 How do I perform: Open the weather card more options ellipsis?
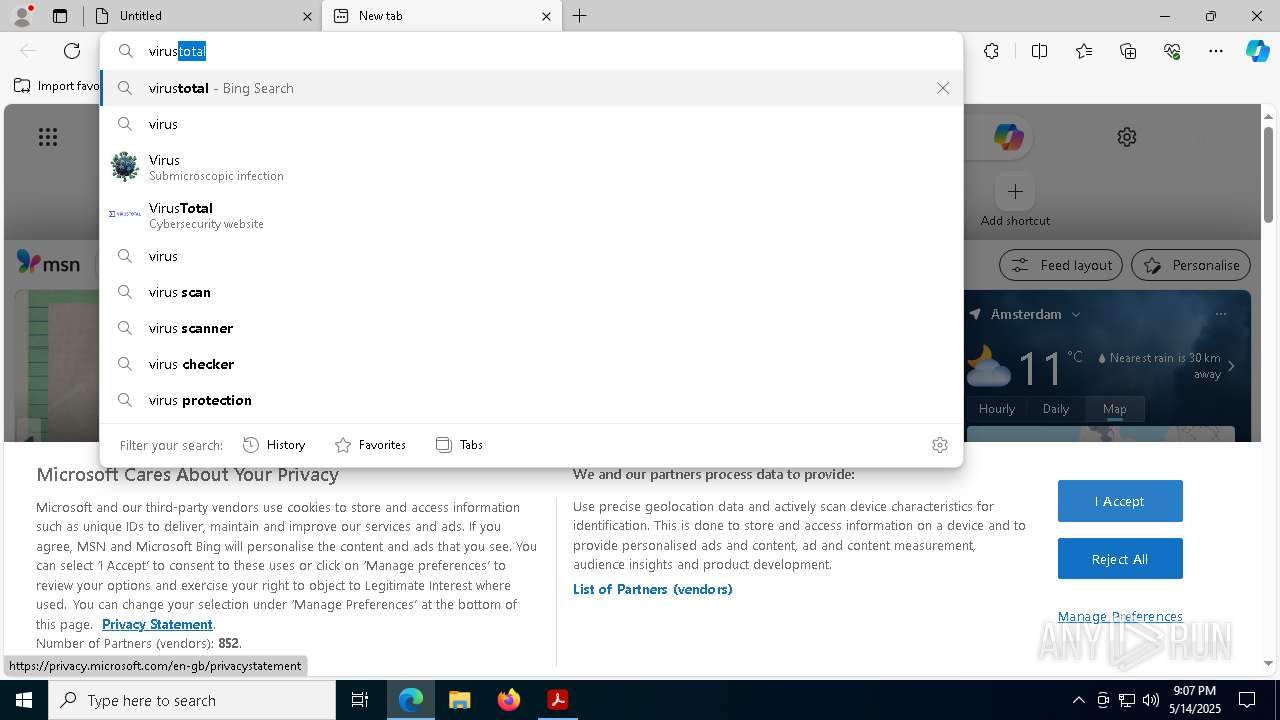click(x=1221, y=314)
